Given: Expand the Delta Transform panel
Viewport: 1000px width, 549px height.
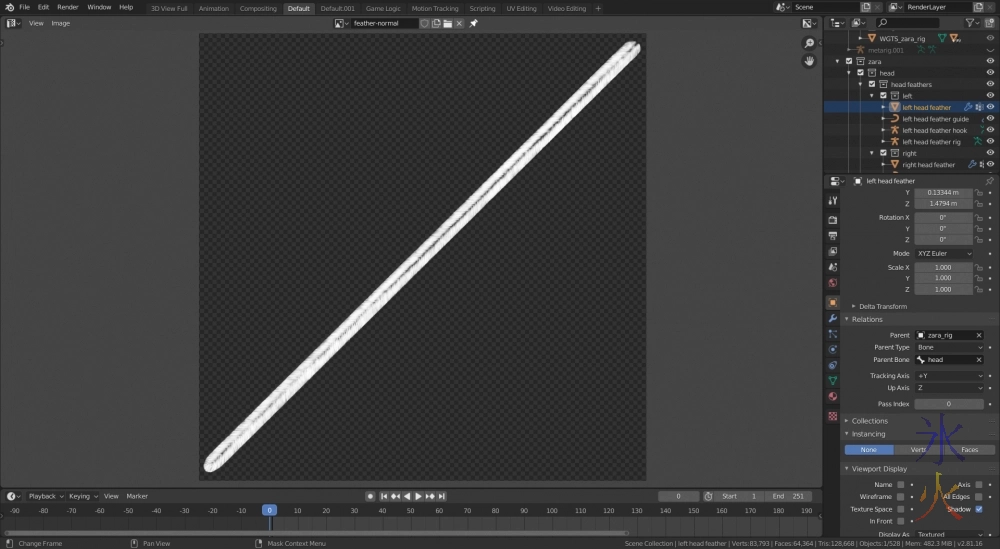Looking at the screenshot, I should pyautogui.click(x=882, y=306).
